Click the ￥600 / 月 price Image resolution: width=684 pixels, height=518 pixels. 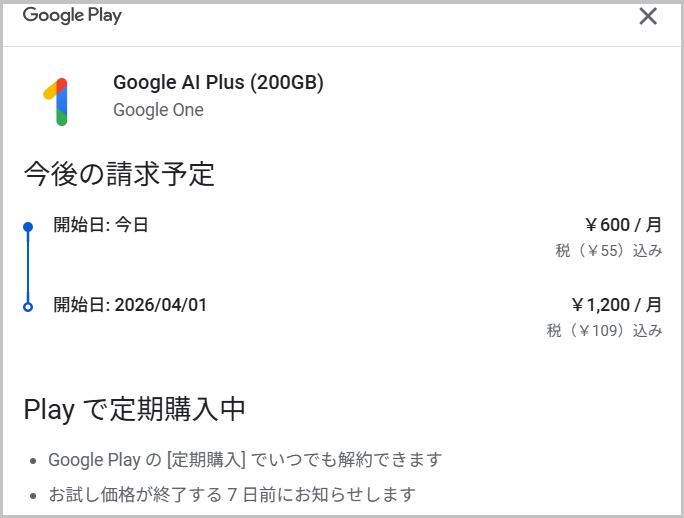623,225
